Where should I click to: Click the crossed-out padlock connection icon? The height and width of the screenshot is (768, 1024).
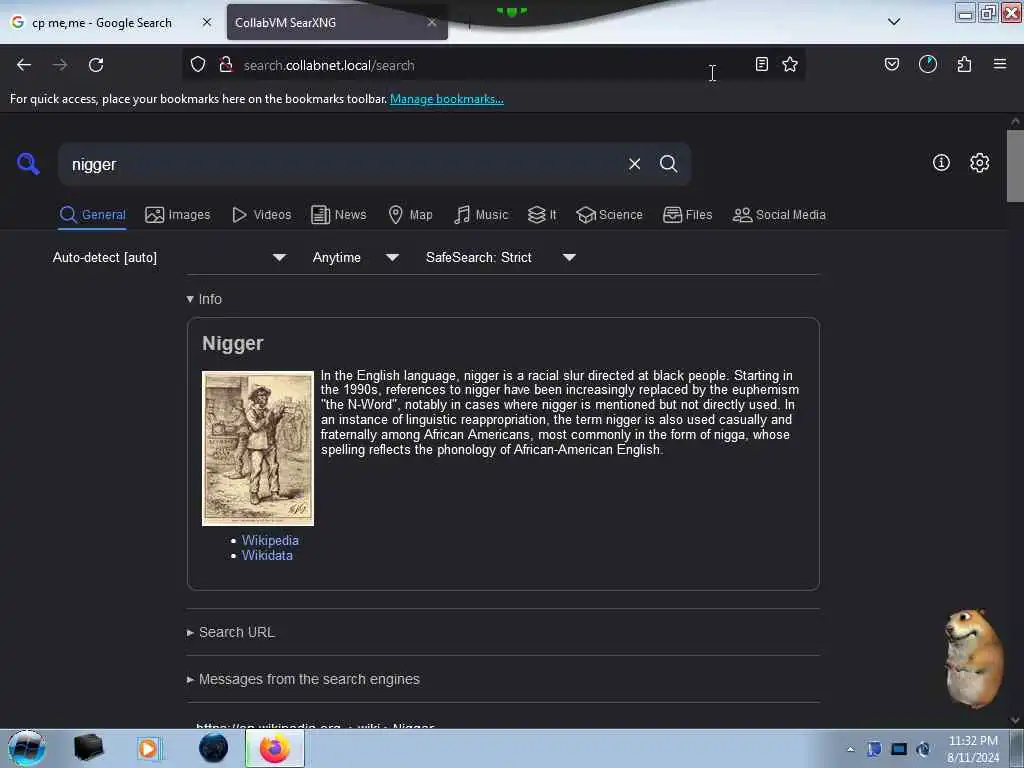[x=226, y=65]
